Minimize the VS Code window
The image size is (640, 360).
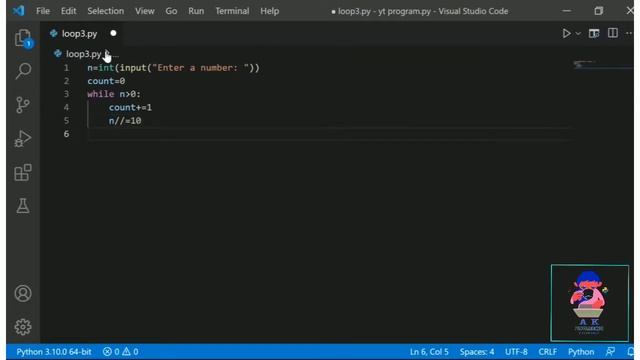pos(567,11)
